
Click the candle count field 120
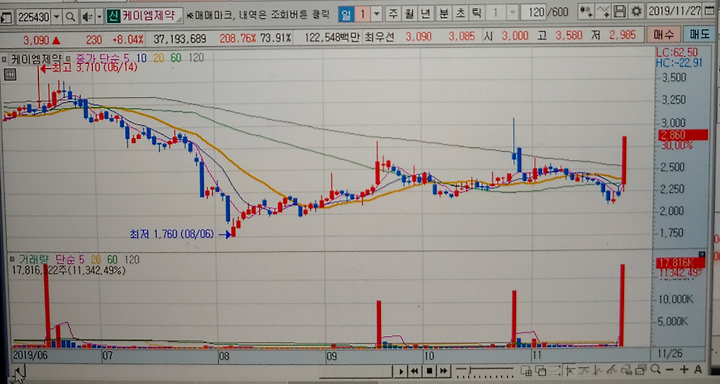534,12
